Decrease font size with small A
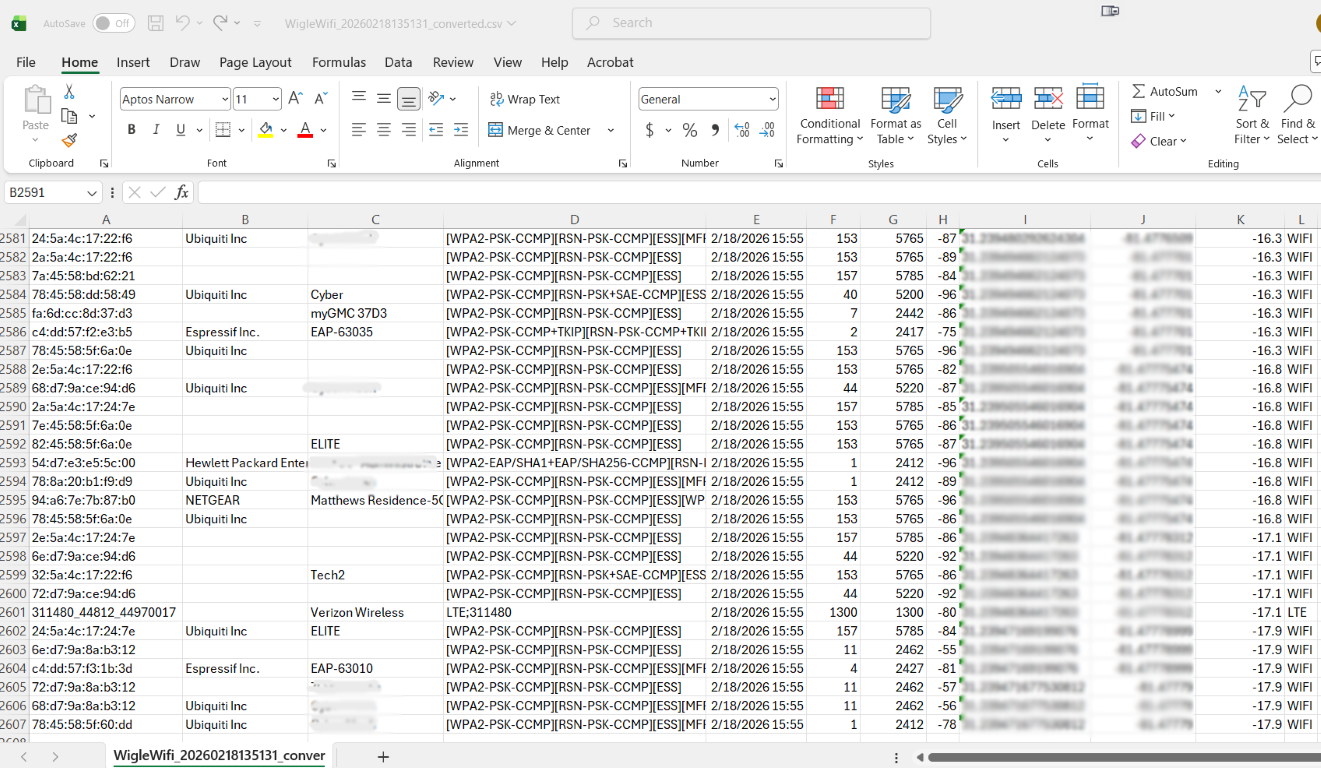This screenshot has width=1321, height=768. (320, 99)
